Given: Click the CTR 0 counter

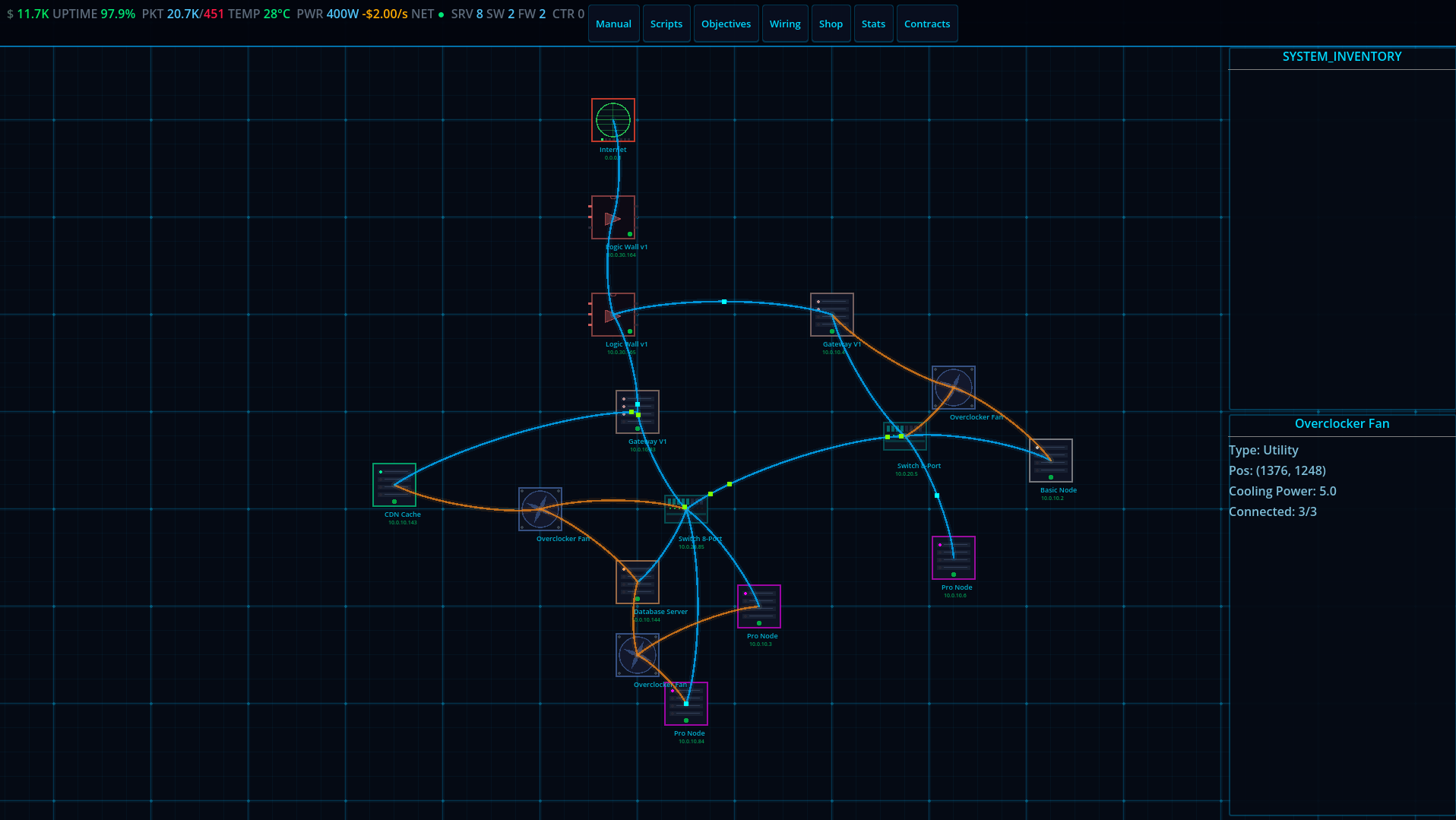Looking at the screenshot, I should pos(568,14).
